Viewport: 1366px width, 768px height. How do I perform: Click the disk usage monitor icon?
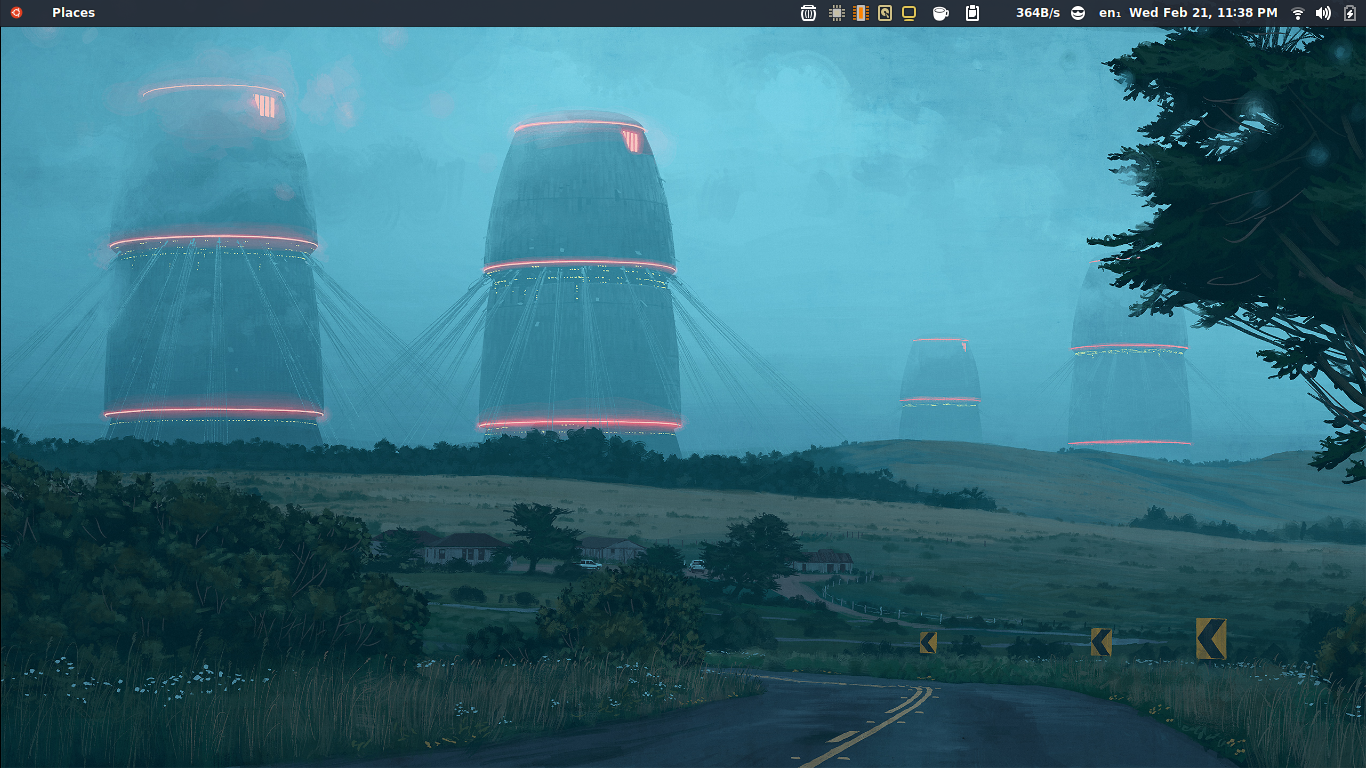tap(885, 13)
